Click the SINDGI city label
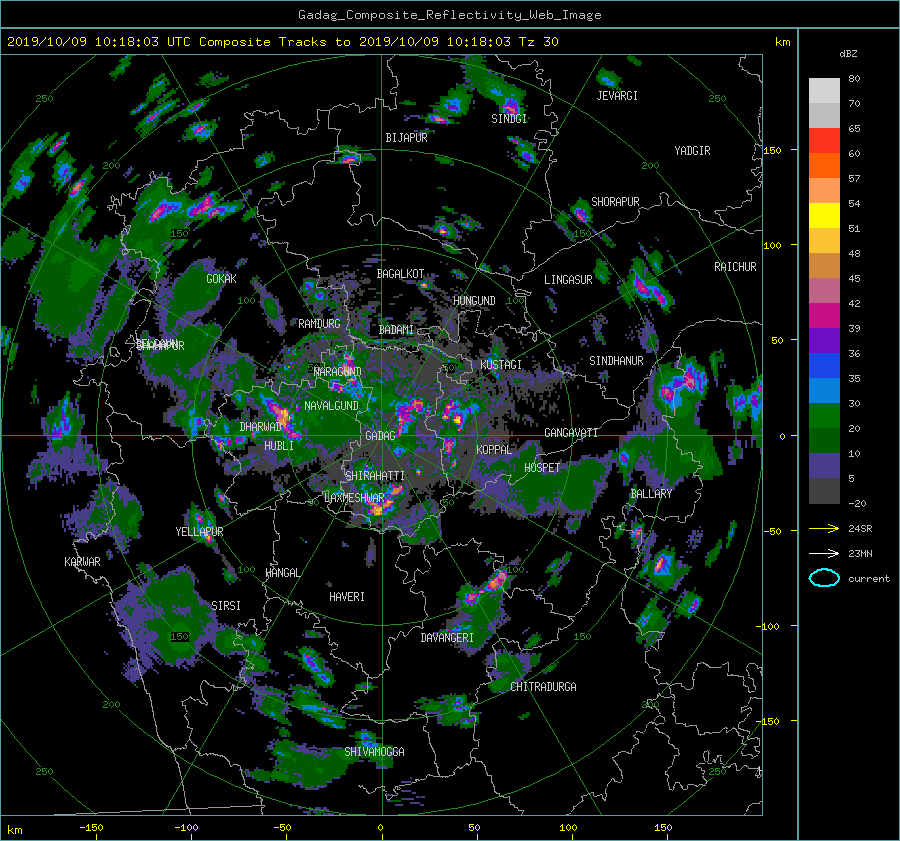This screenshot has width=900, height=841. click(509, 119)
